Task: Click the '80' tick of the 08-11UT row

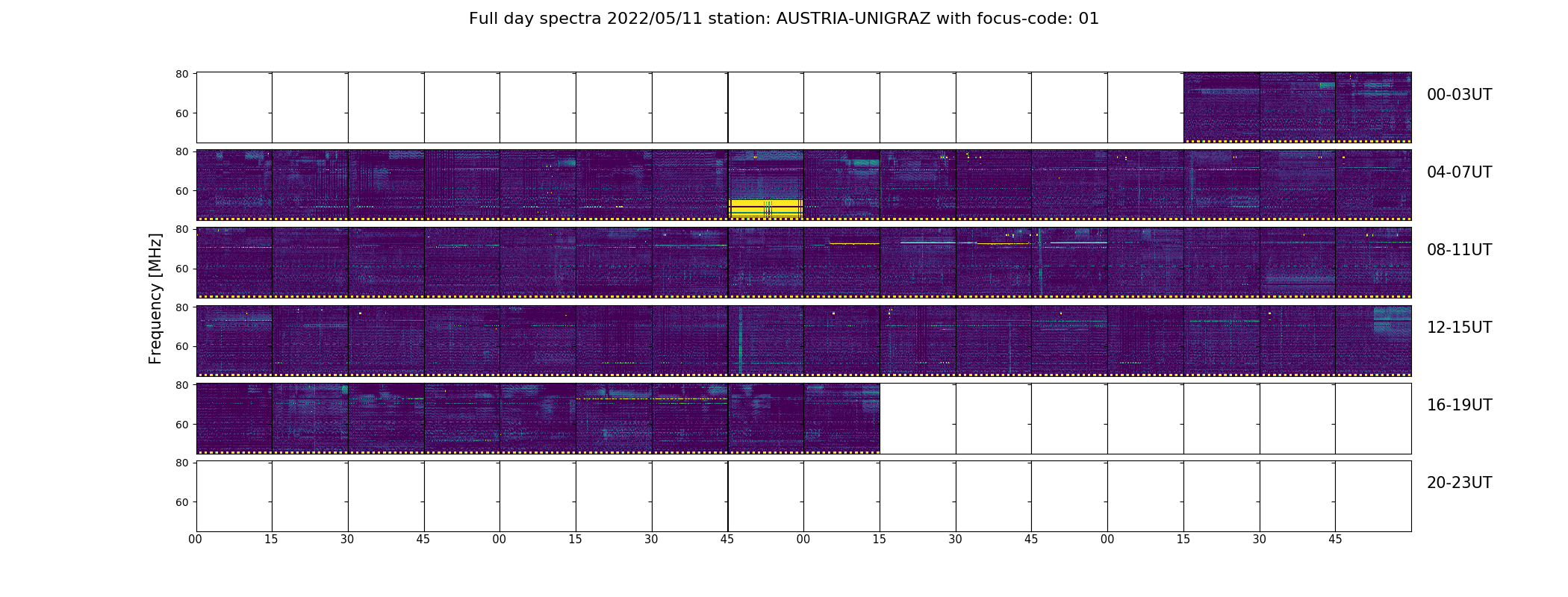Action: [x=181, y=229]
